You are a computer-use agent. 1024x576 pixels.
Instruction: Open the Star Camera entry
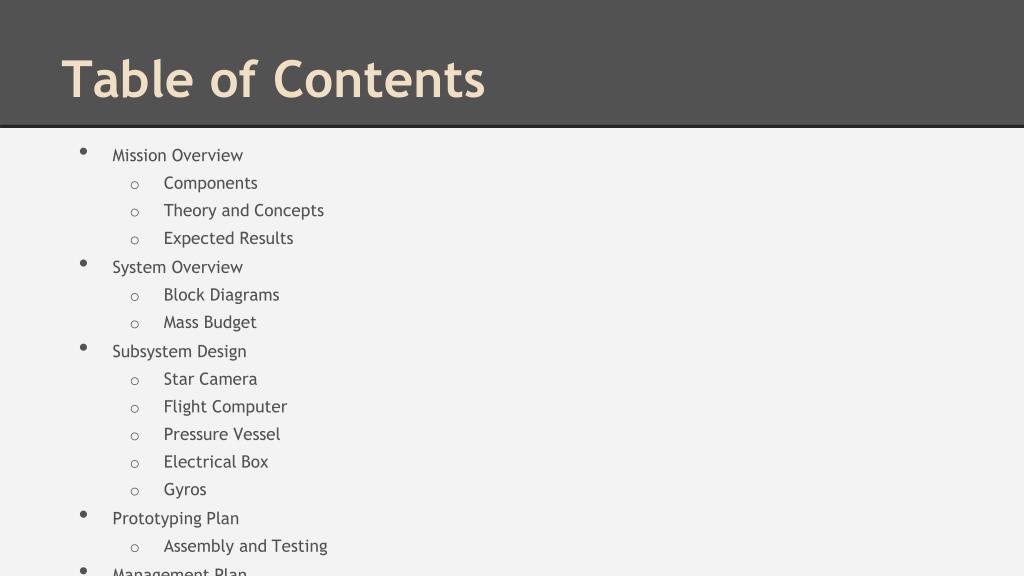(x=210, y=379)
